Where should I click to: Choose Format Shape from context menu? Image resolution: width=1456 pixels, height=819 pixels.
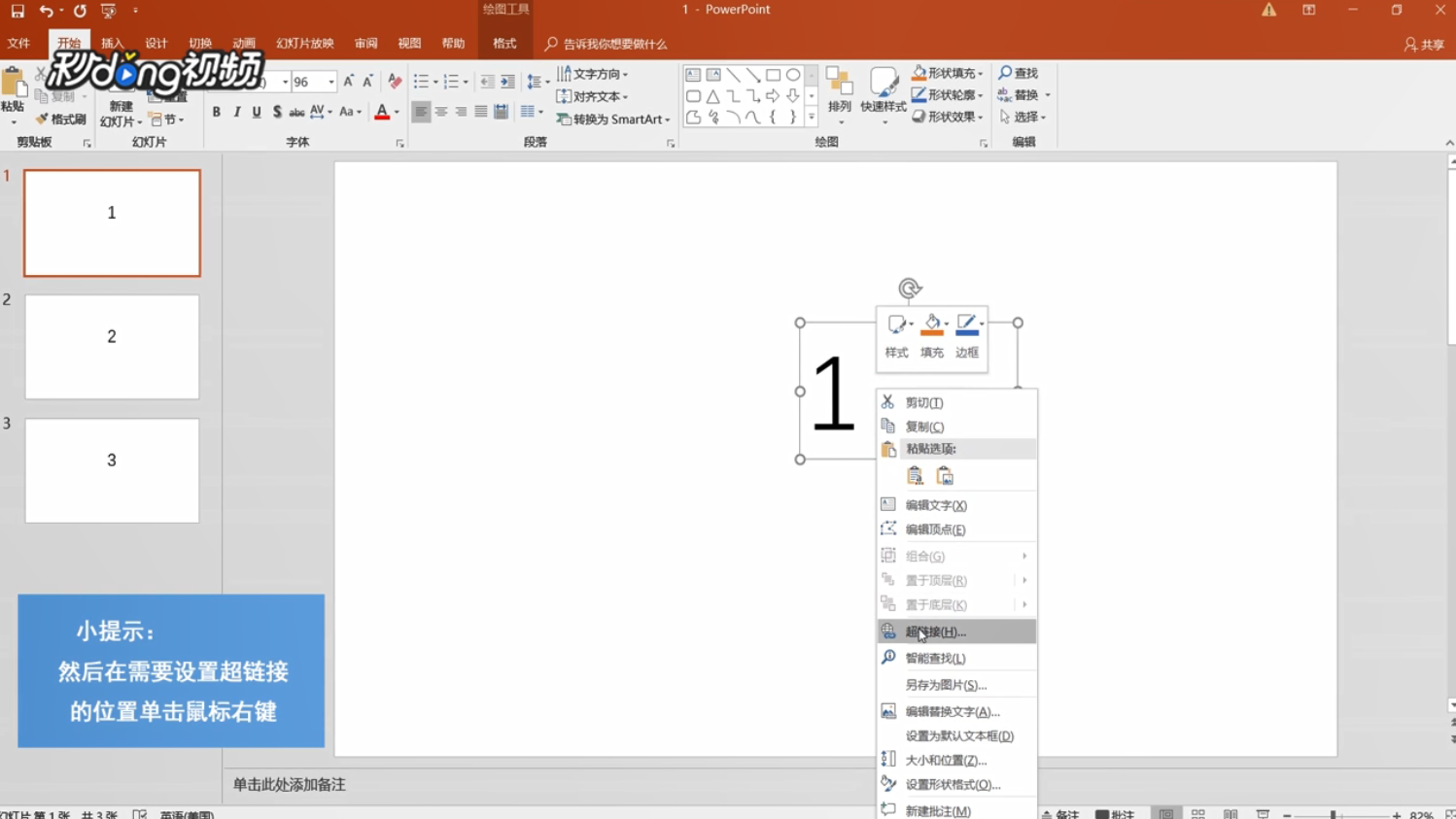pyautogui.click(x=956, y=785)
